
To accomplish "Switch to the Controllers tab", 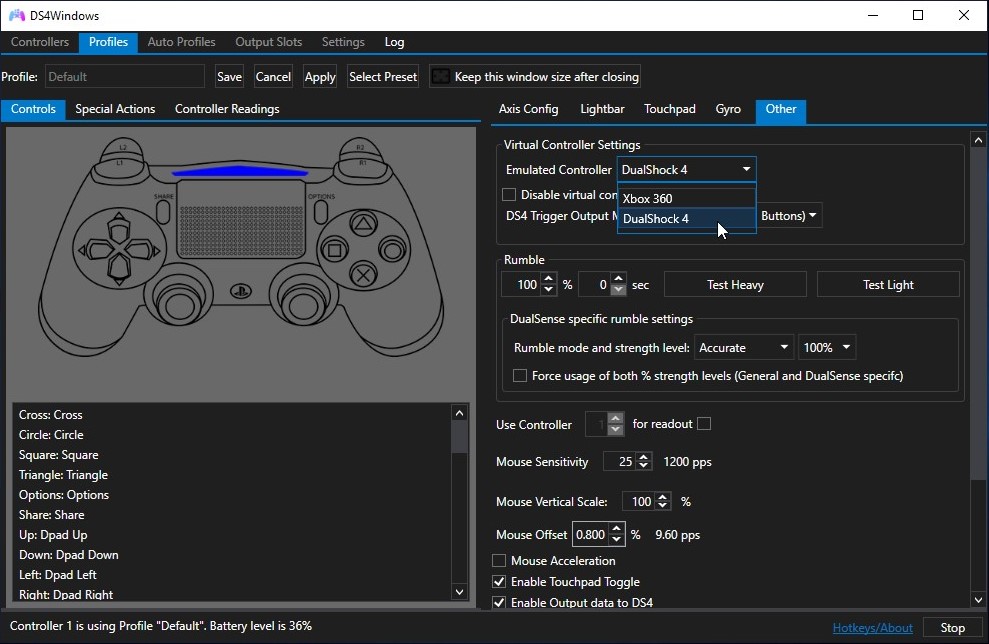I will (40, 42).
